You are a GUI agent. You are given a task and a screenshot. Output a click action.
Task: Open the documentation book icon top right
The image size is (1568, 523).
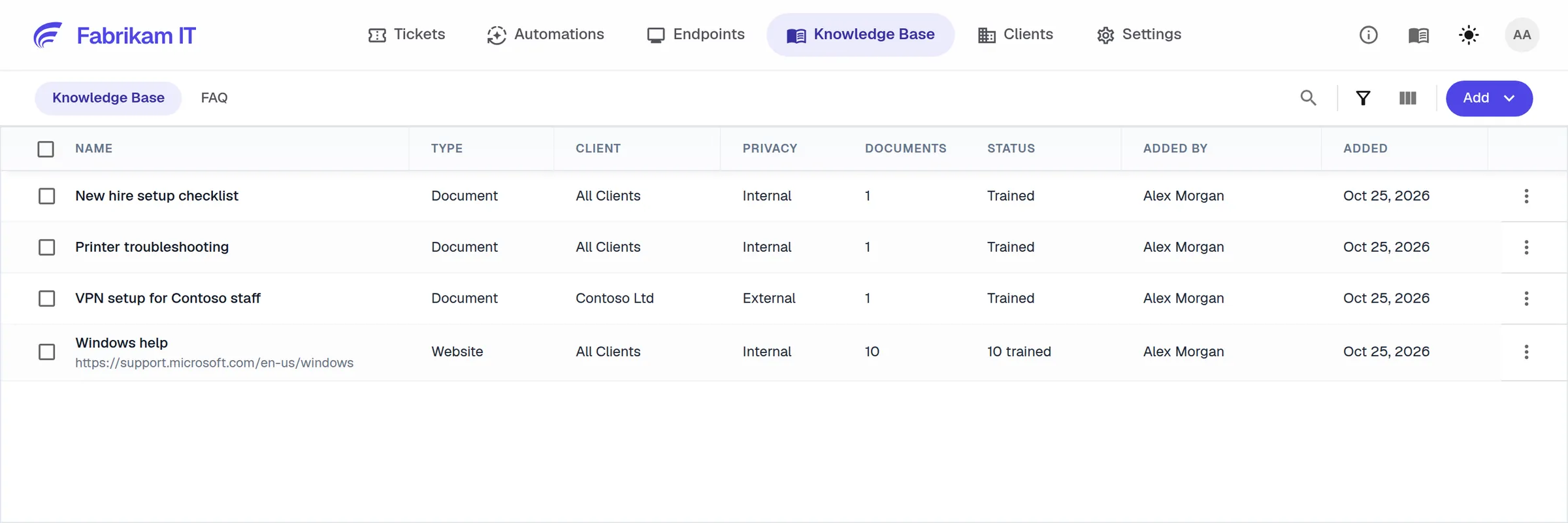[x=1418, y=35]
